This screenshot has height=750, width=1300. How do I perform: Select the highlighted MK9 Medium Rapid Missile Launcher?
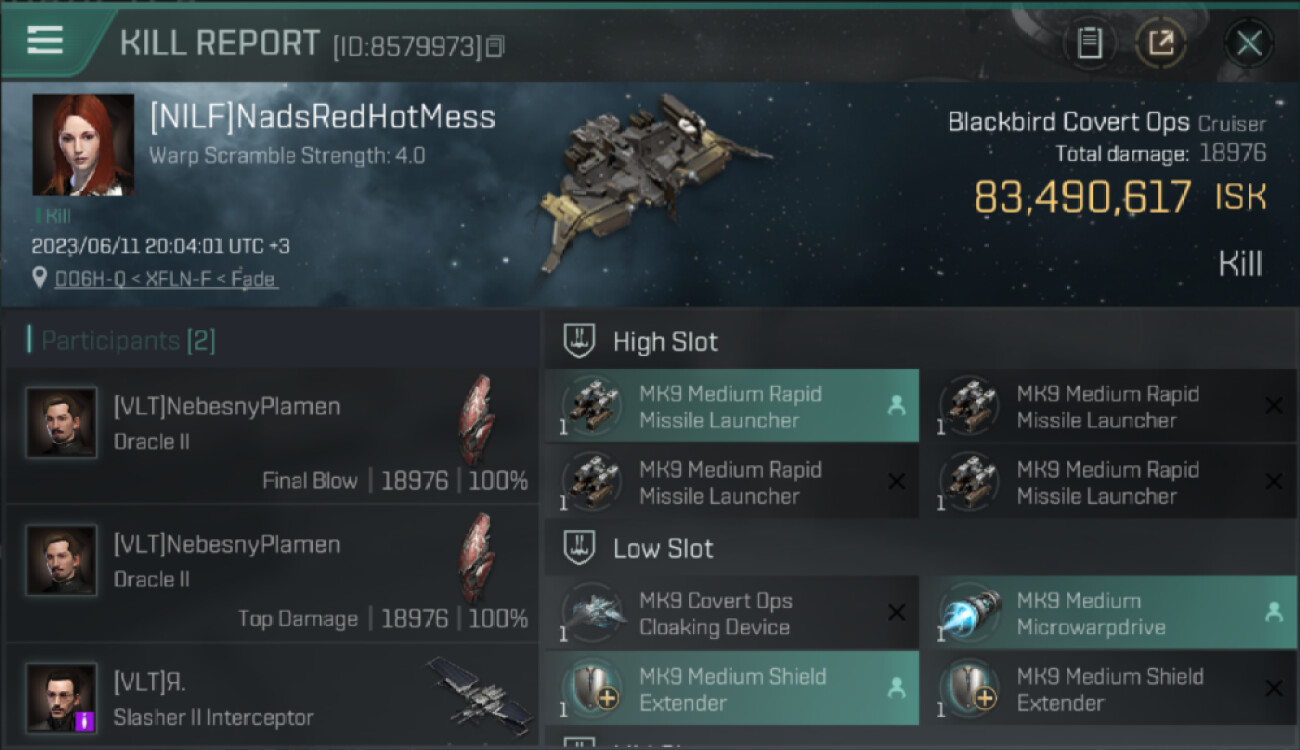tap(730, 407)
